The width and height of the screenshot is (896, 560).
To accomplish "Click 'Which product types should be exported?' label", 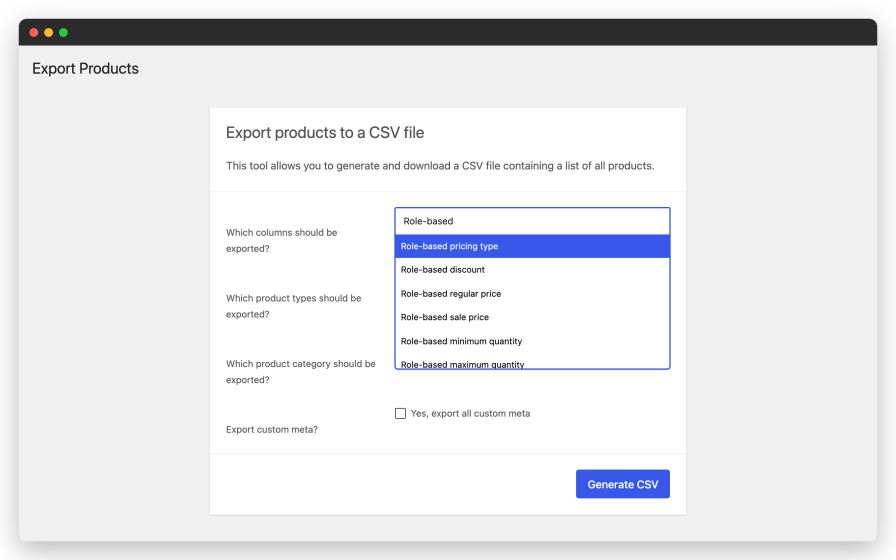I will click(x=293, y=306).
